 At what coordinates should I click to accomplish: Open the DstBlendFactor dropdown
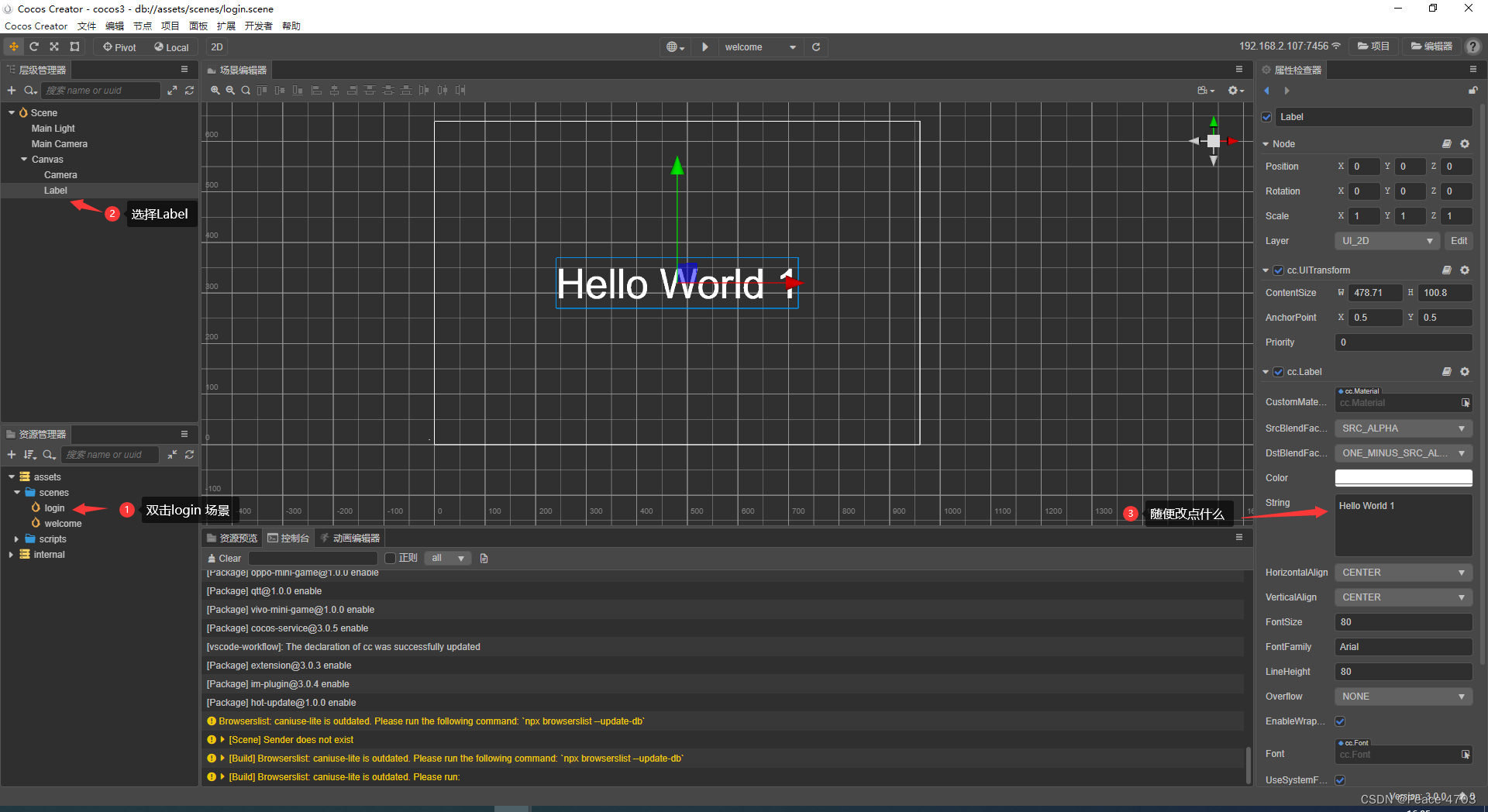tap(1404, 453)
